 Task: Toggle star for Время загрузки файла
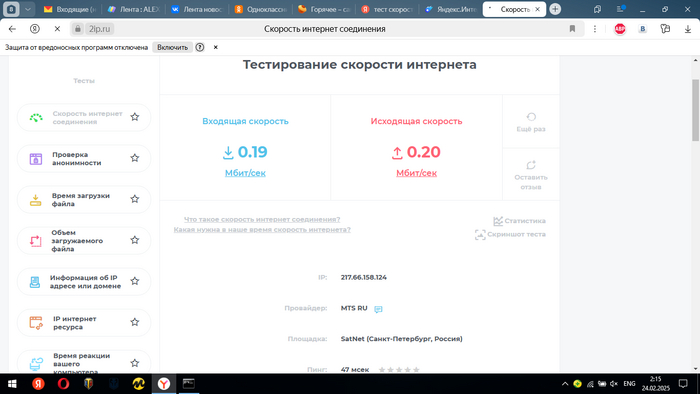(134, 199)
